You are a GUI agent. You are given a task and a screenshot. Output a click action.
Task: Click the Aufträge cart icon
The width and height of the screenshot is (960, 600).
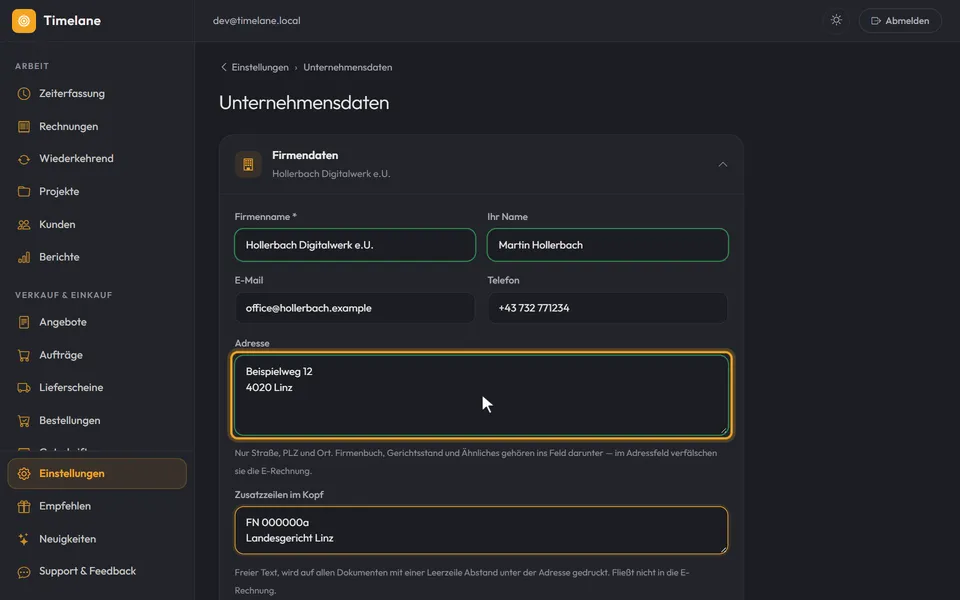[x=24, y=355]
